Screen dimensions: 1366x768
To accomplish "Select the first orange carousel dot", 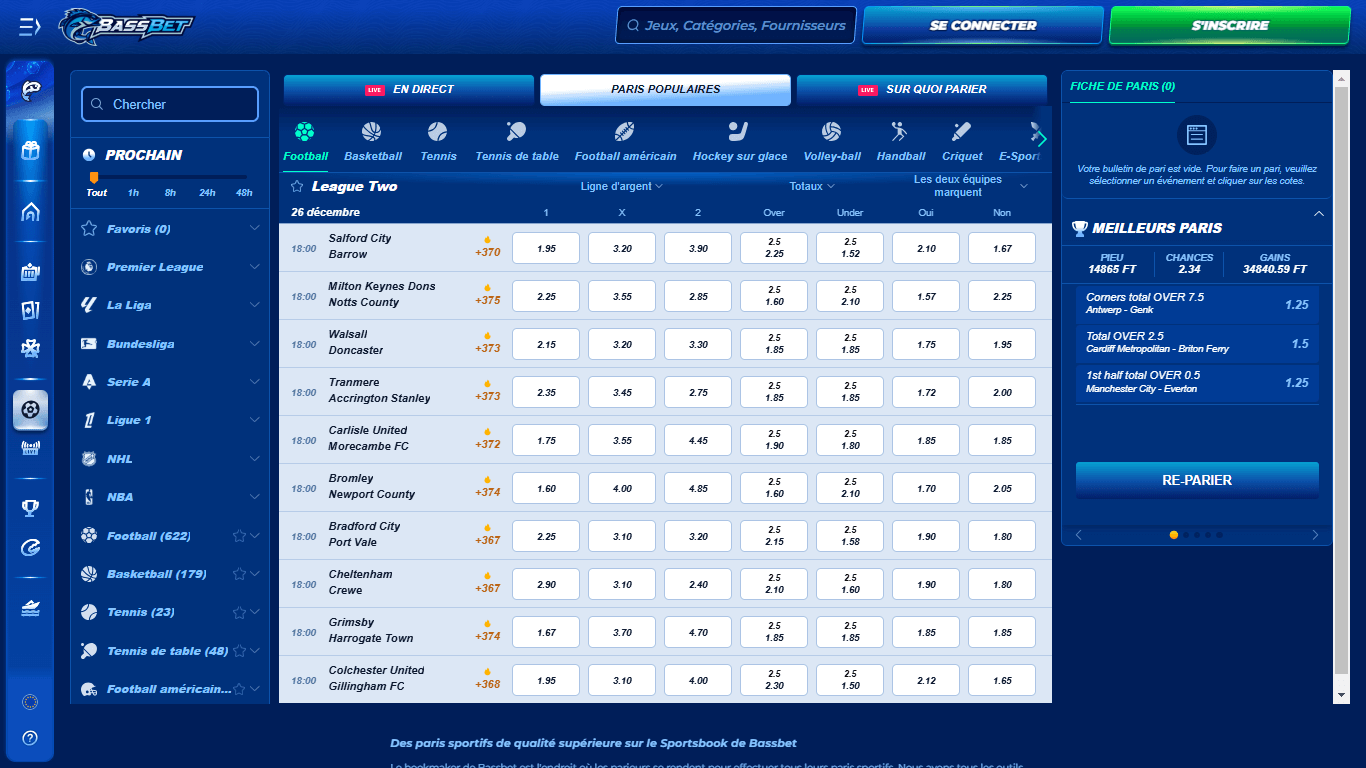I will coord(1174,535).
